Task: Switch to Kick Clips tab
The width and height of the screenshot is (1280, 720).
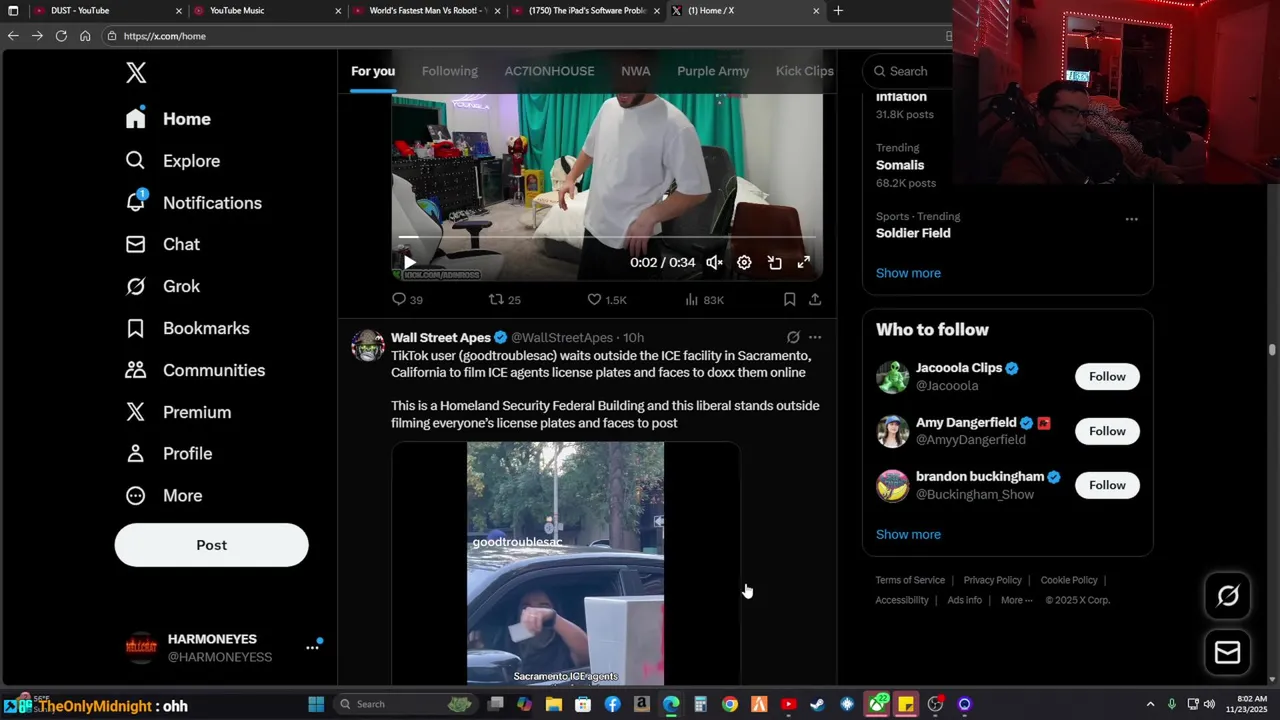Action: click(x=804, y=71)
